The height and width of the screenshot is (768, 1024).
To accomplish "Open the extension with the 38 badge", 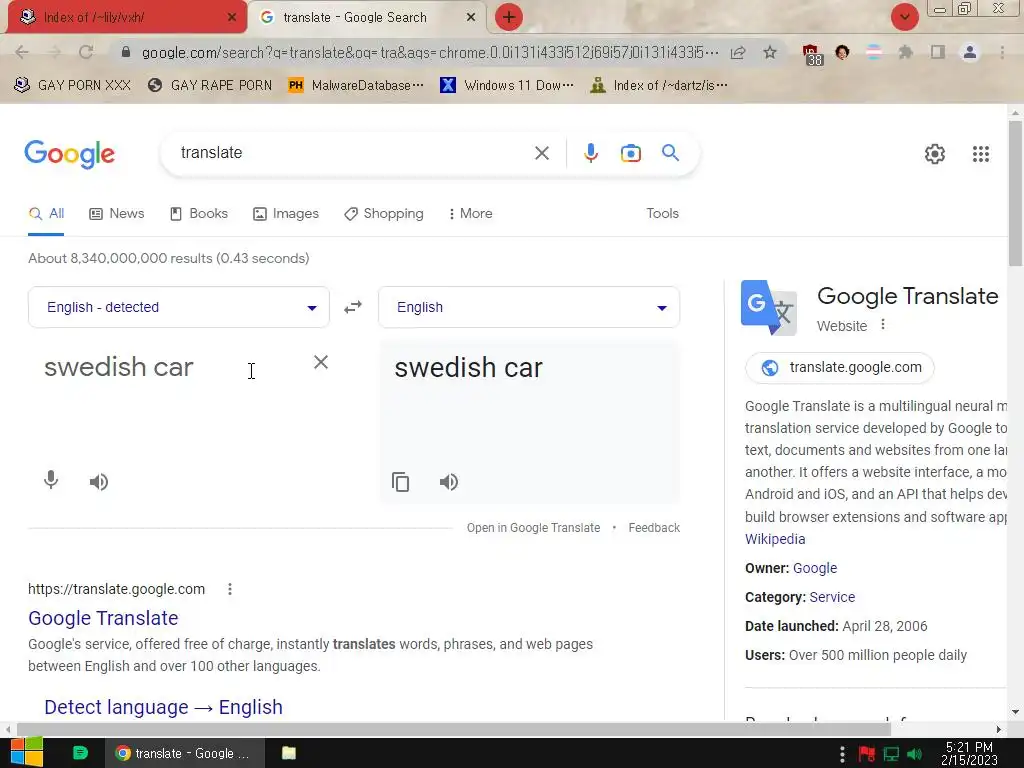I will tap(812, 54).
